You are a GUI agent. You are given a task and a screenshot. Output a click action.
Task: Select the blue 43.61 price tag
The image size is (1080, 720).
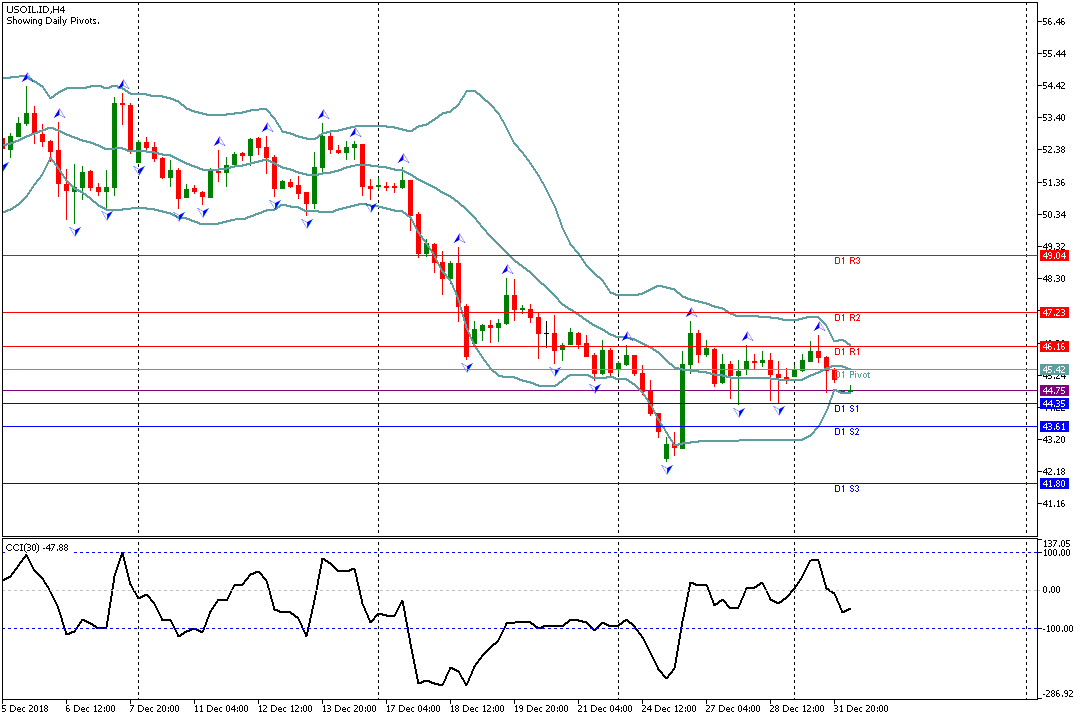1054,427
